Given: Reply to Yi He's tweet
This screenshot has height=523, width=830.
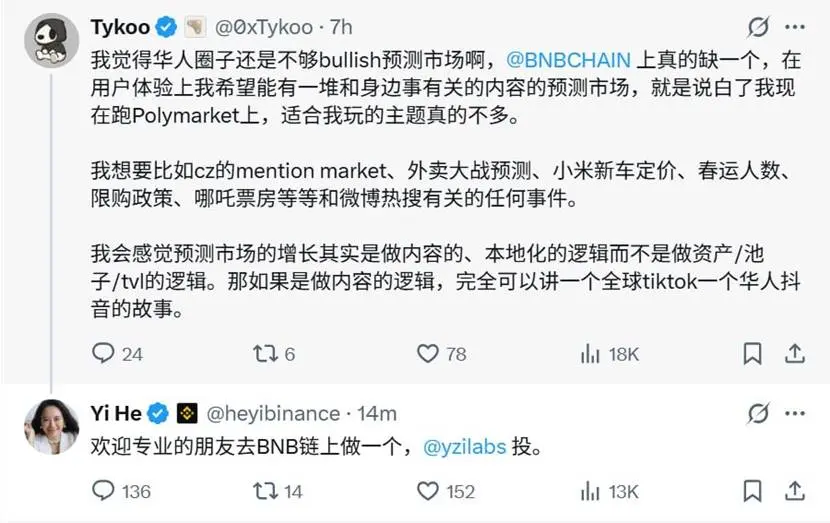Looking at the screenshot, I should (x=104, y=490).
